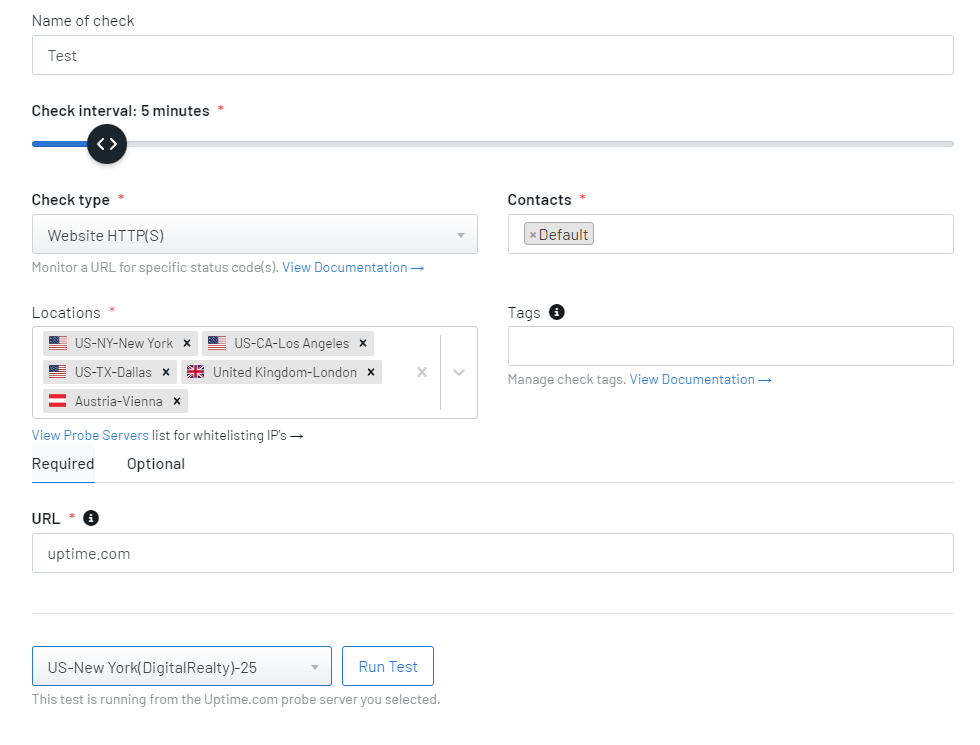Open the probe server dropdown
The image size is (980, 745).
182,666
